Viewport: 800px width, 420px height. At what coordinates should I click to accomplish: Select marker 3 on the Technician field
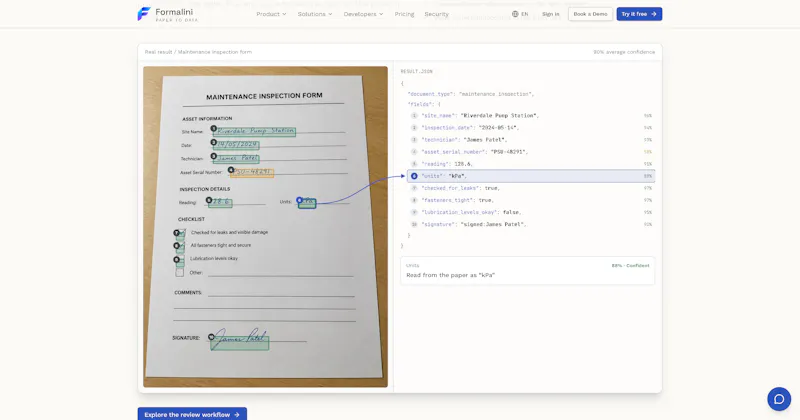point(214,156)
